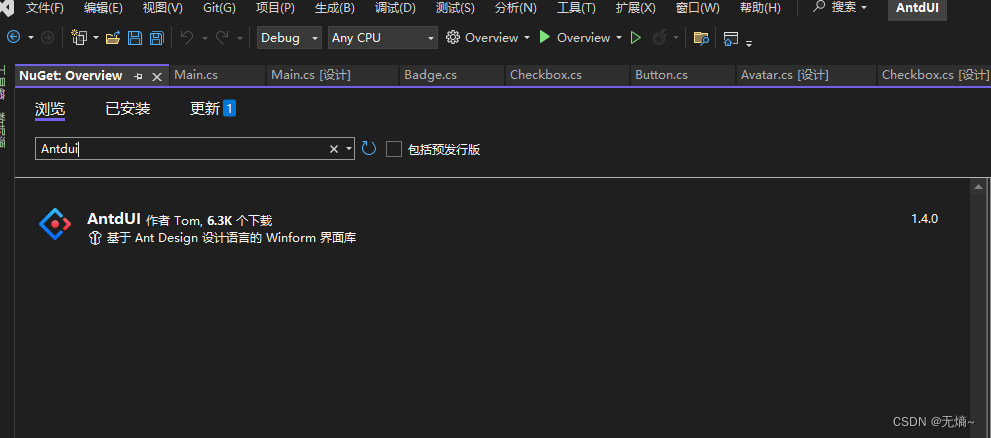This screenshot has width=991, height=438.
Task: Click the Navigate Forward arrow icon
Action: pos(47,38)
